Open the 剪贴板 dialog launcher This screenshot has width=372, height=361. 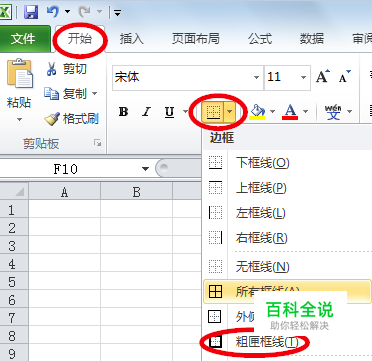pyautogui.click(x=97, y=143)
